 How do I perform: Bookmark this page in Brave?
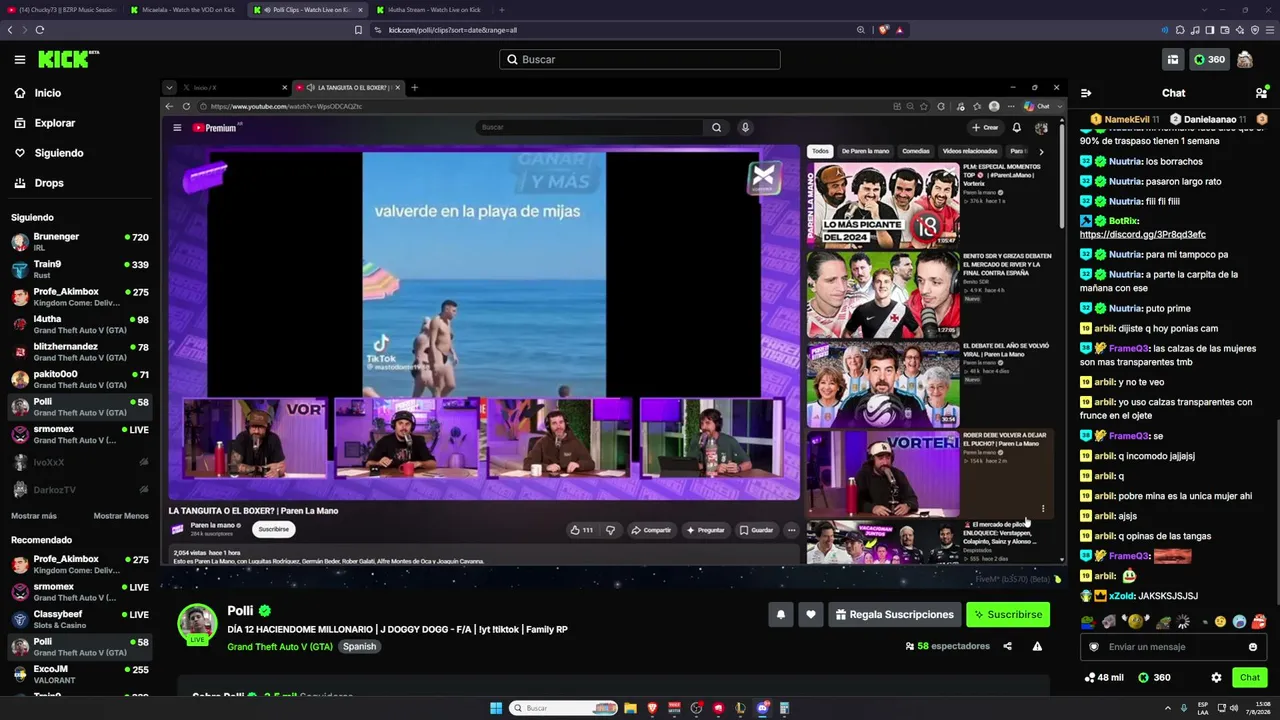(x=358, y=30)
